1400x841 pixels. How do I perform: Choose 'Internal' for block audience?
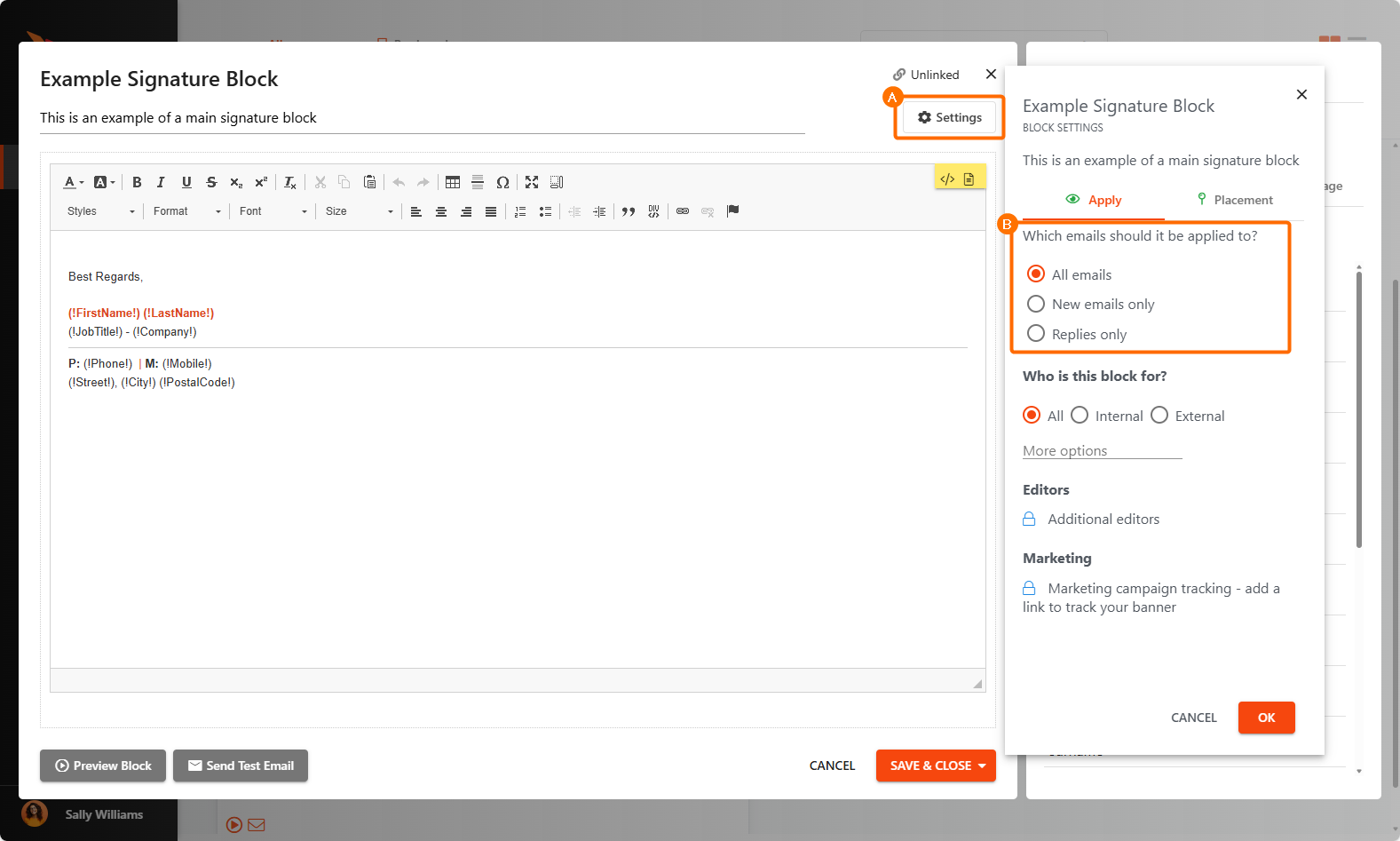pyautogui.click(x=1080, y=416)
